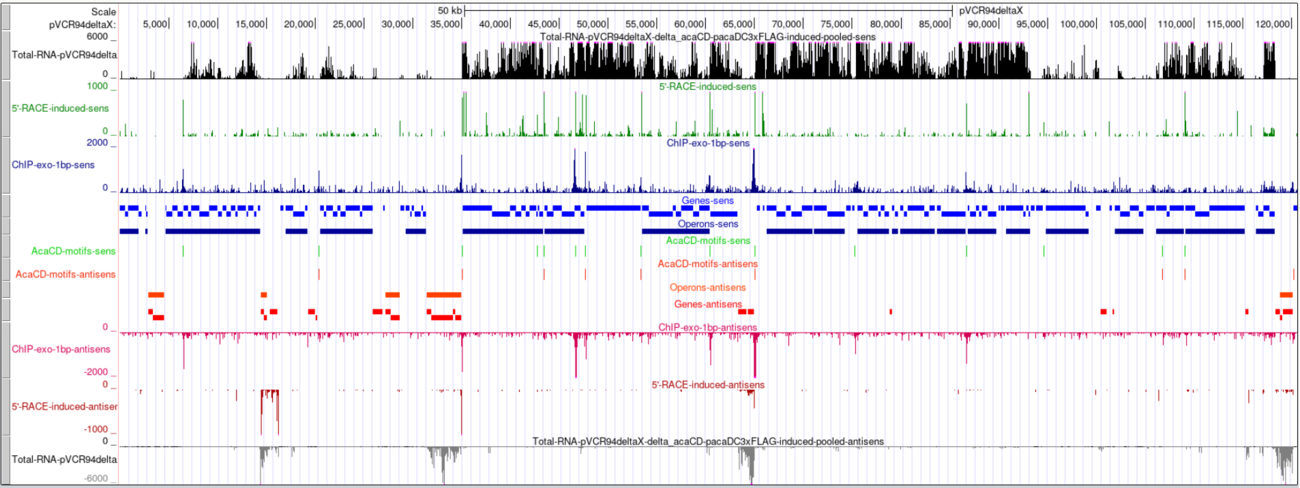Click the long Total-RNA induced-pooled-antisens center title

(708, 440)
